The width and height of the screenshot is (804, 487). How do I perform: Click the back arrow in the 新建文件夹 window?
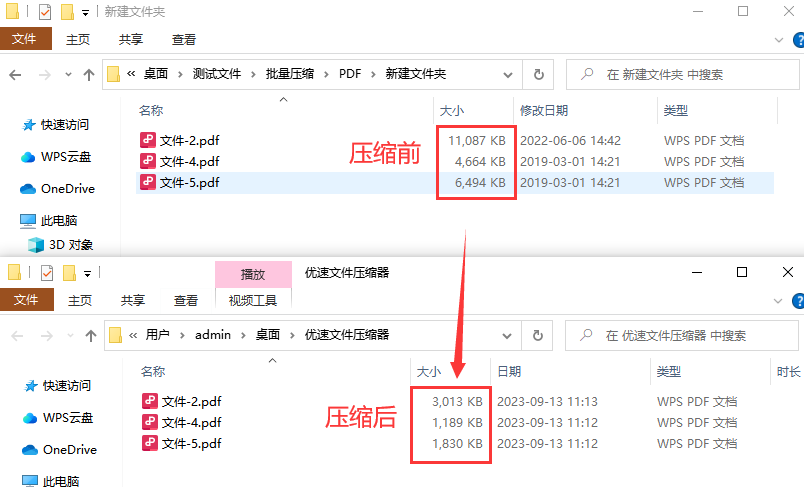[15, 75]
